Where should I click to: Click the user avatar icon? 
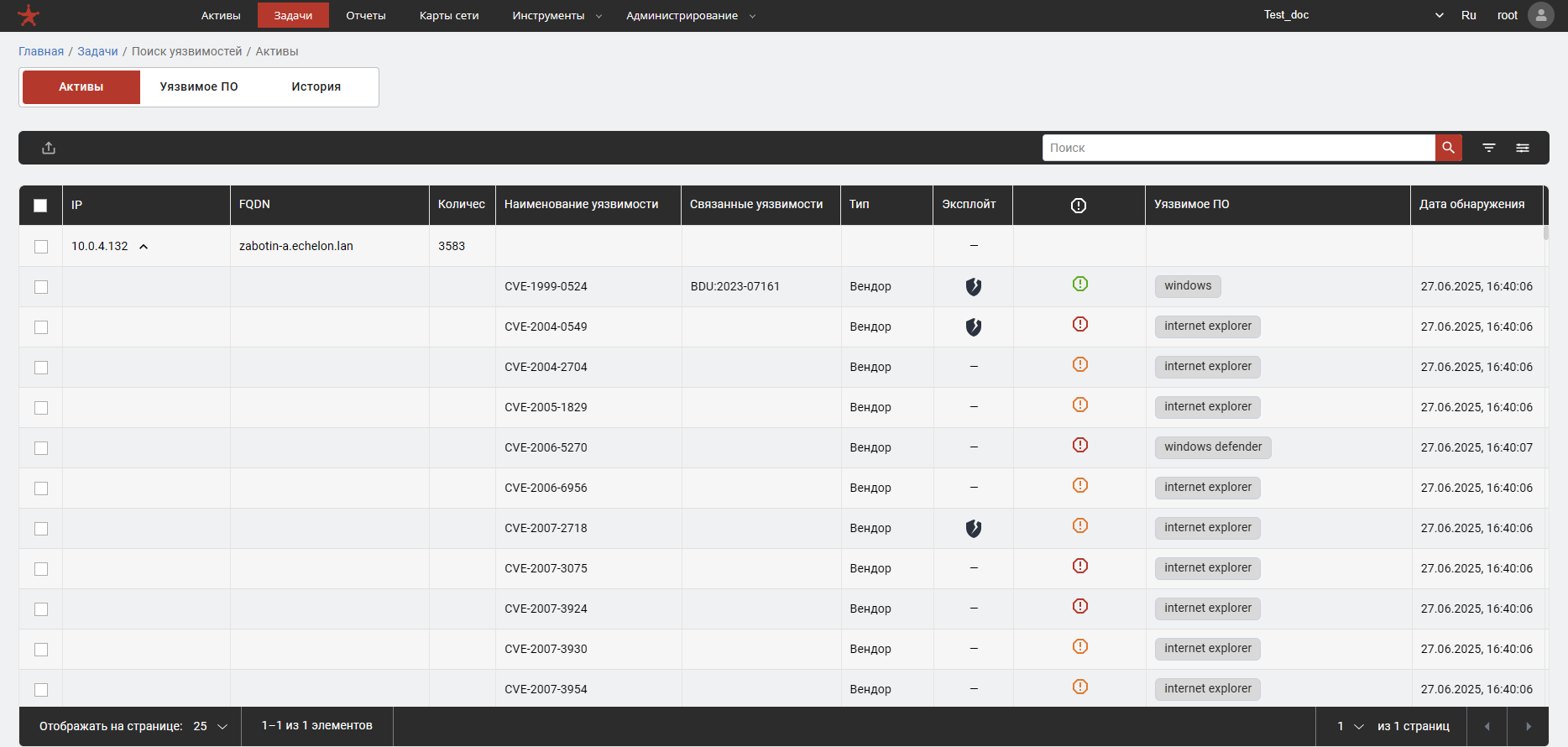pyautogui.click(x=1540, y=15)
